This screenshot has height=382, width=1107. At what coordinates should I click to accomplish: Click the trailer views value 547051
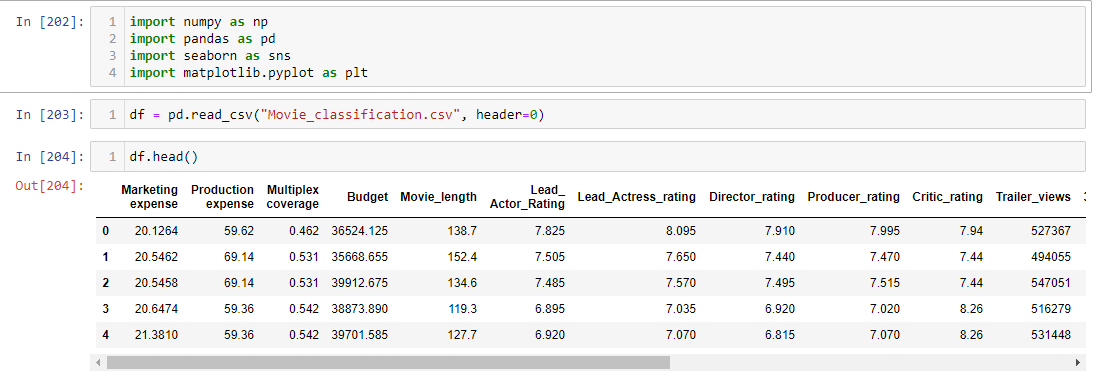pyautogui.click(x=1051, y=283)
